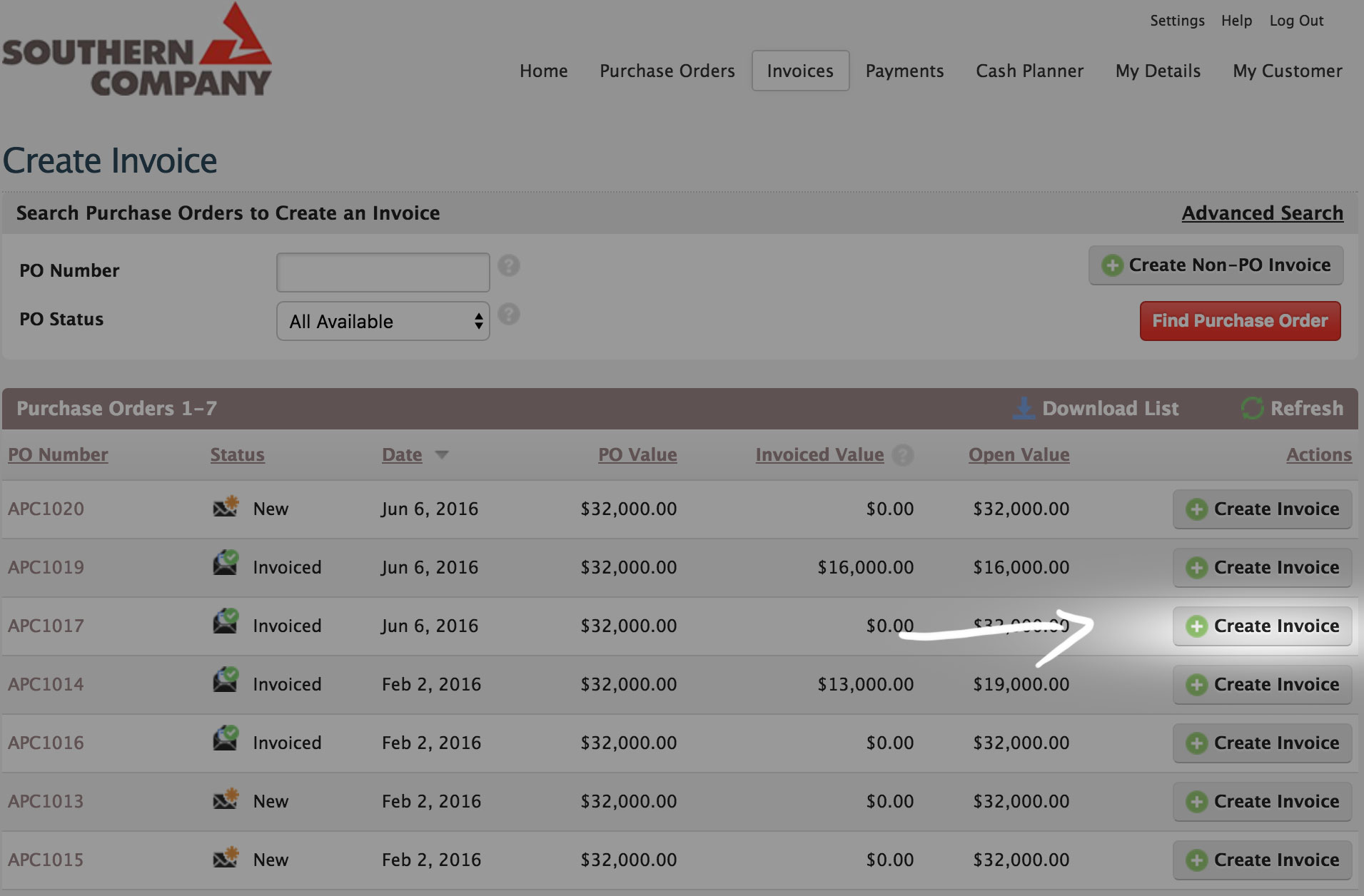Viewport: 1364px width, 896px height.
Task: Select the Invoices tab
Action: [800, 71]
